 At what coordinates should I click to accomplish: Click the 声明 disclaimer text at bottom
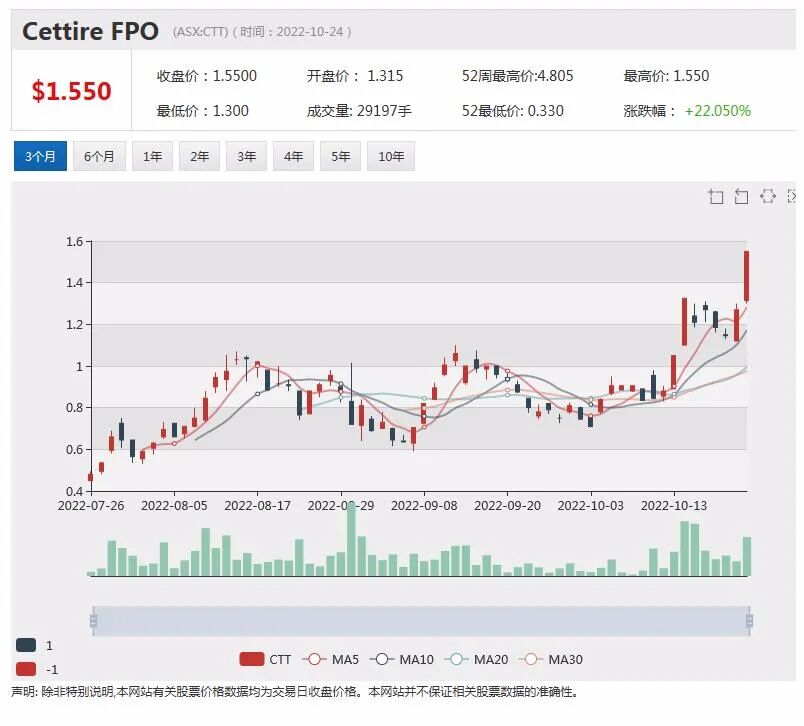coord(295,692)
